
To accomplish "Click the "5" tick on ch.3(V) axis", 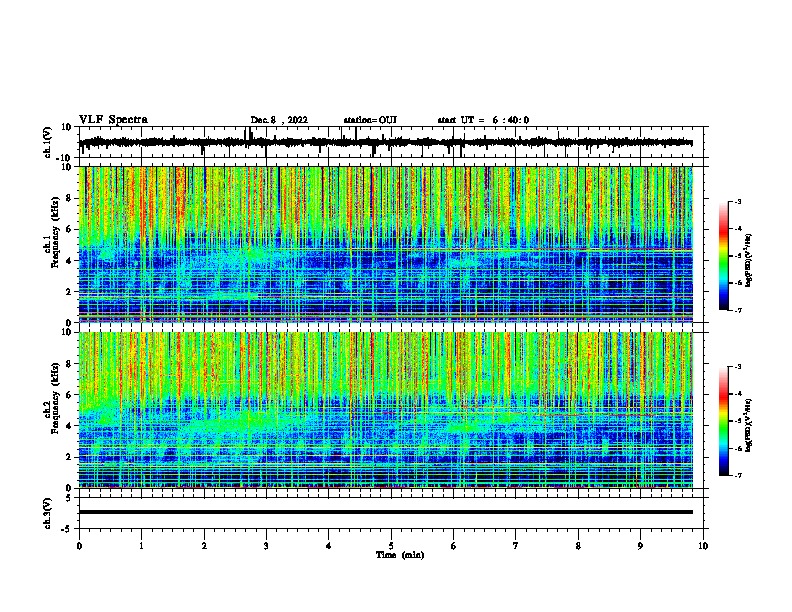I will 70,498.
